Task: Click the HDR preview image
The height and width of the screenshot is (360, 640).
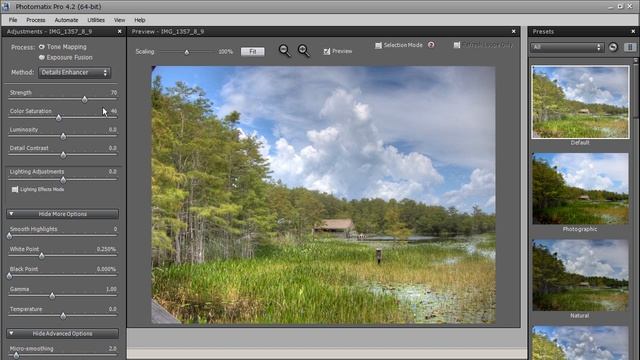Action: [324, 195]
